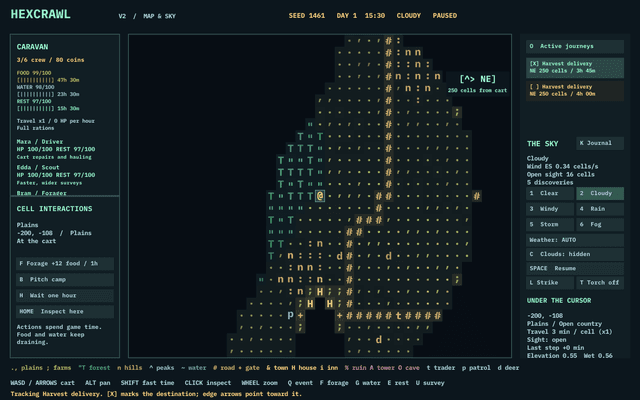Image resolution: width=640 pixels, height=400 pixels.
Task: Click the '5 discoveries' text
Action: pos(550,182)
